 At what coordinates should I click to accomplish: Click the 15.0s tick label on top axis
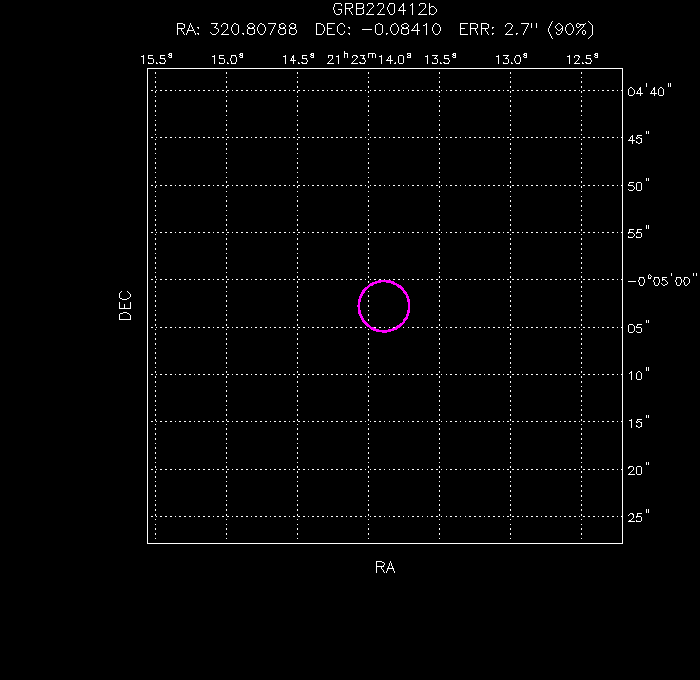(227, 59)
